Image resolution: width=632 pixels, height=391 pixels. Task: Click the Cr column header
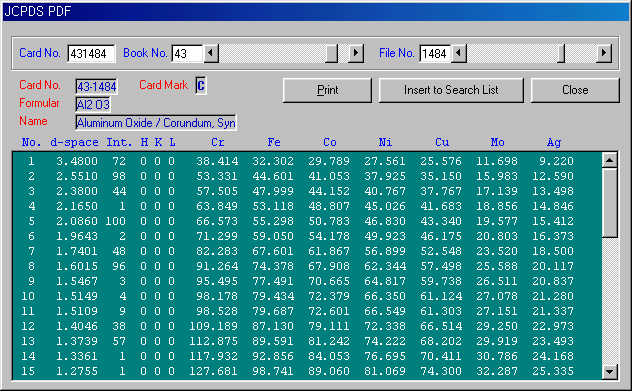[x=218, y=142]
